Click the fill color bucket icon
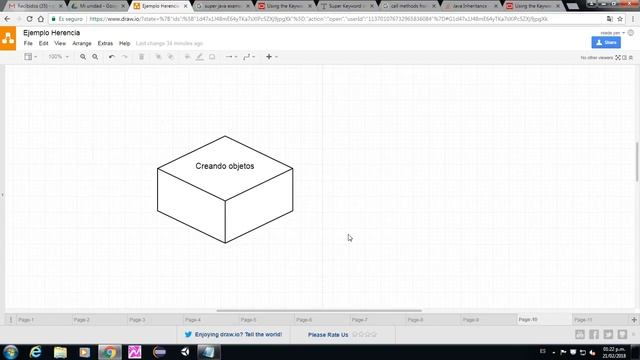Viewport: 640px width, 360px height. point(187,57)
